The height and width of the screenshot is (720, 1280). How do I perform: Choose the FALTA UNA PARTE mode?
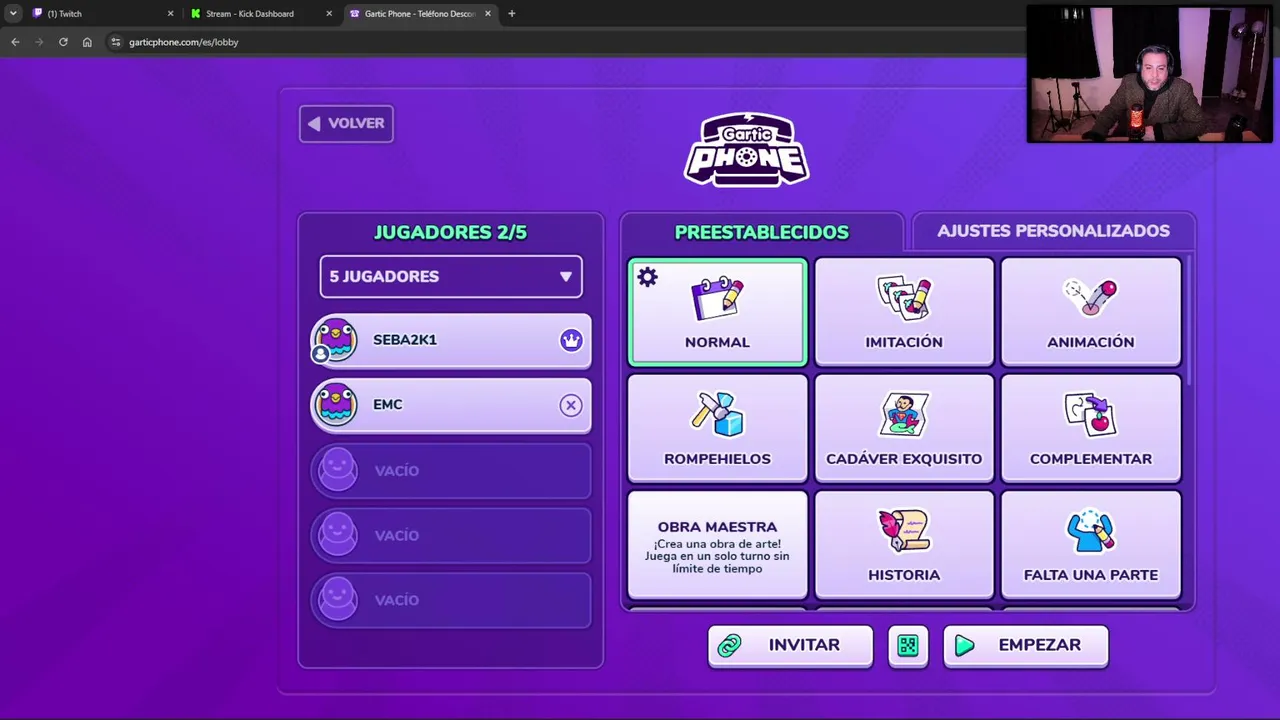(1091, 546)
